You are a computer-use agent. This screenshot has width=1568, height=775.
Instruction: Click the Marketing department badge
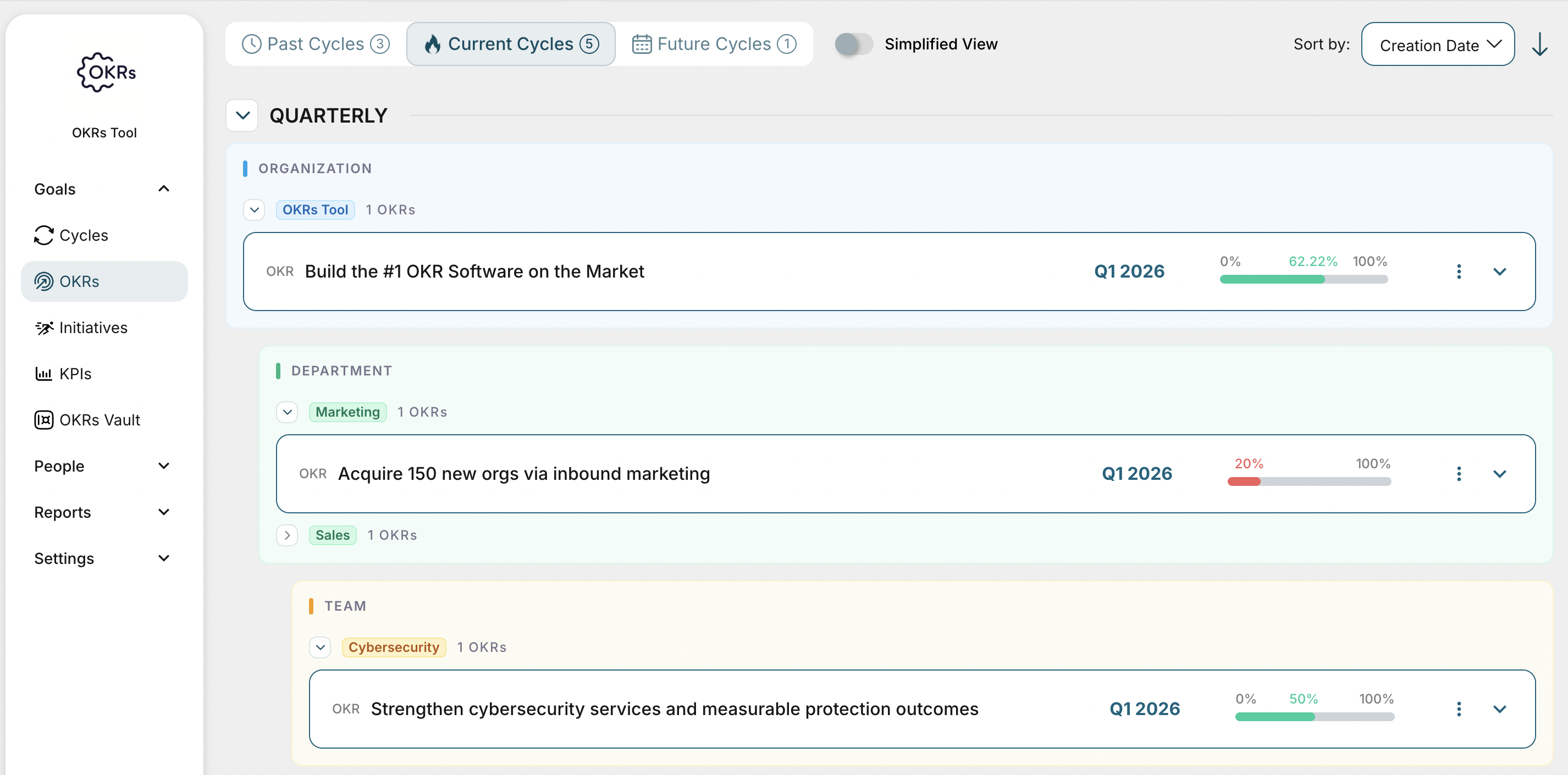coord(347,412)
